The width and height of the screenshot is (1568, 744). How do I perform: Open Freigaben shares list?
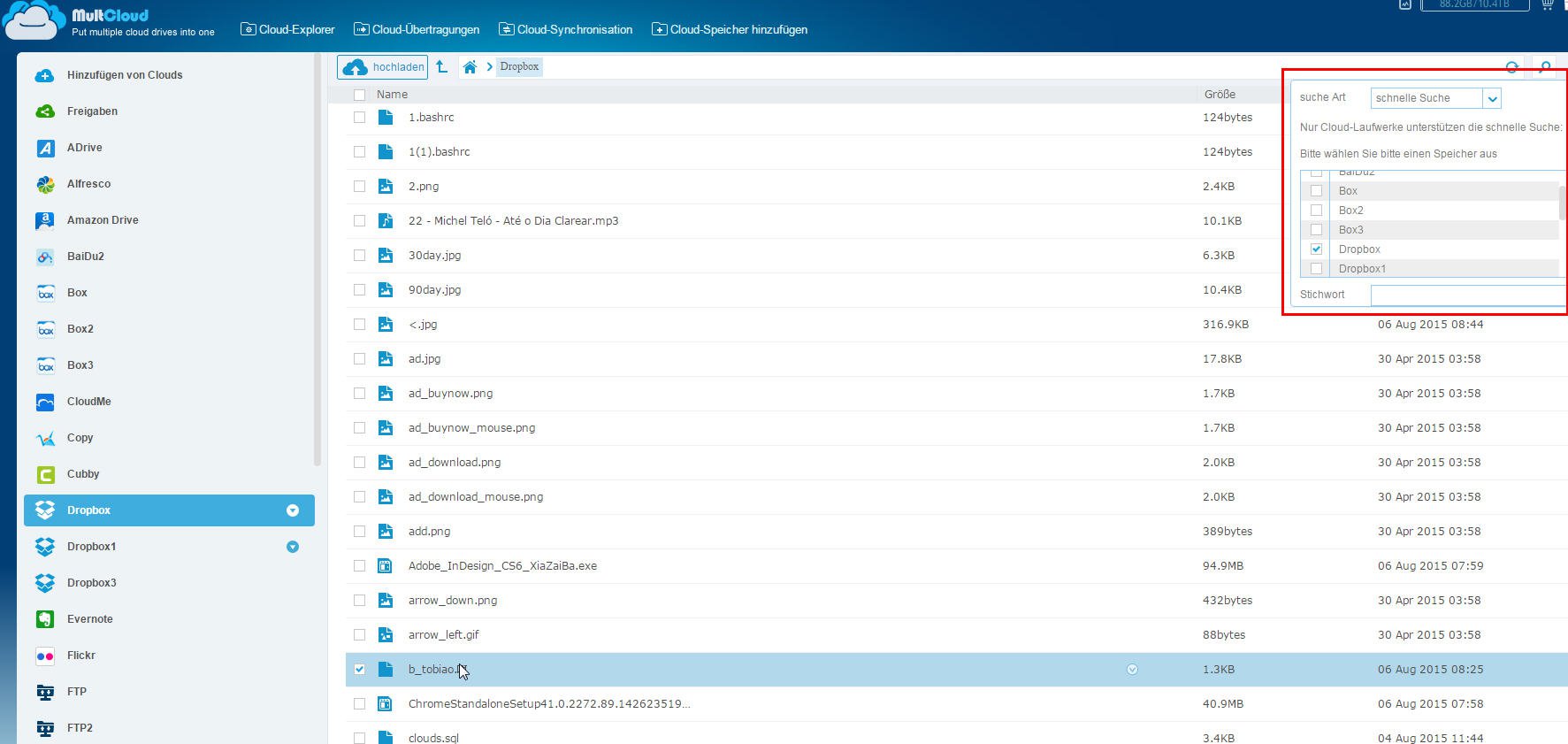click(x=92, y=111)
